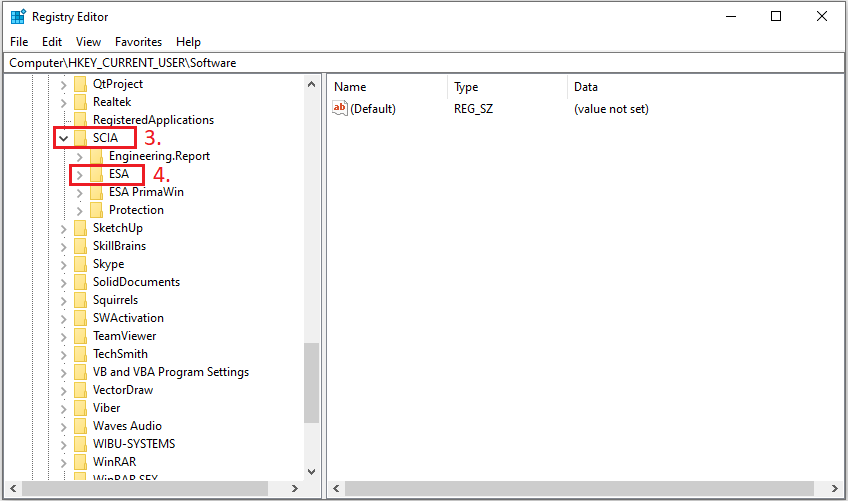Select the WinRAR folder icon
This screenshot has width=848, height=501.
tap(80, 462)
